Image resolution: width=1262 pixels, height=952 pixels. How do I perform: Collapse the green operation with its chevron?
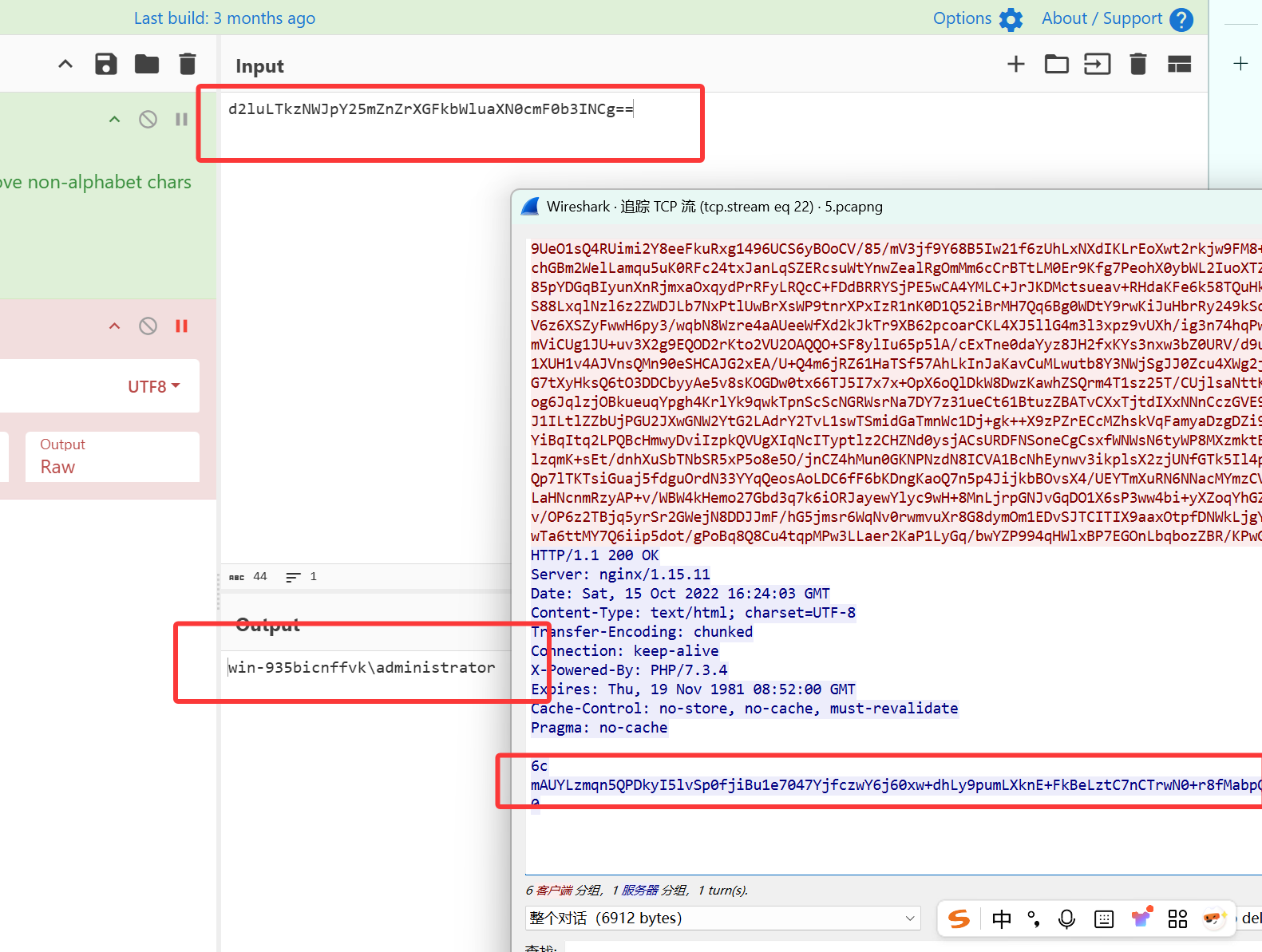click(x=115, y=120)
